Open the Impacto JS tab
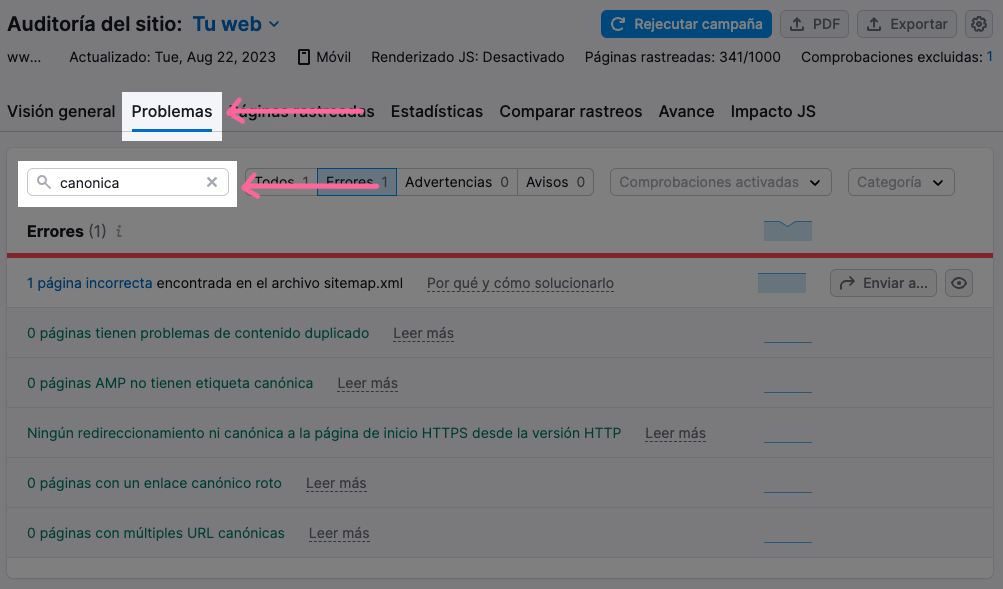 point(772,111)
